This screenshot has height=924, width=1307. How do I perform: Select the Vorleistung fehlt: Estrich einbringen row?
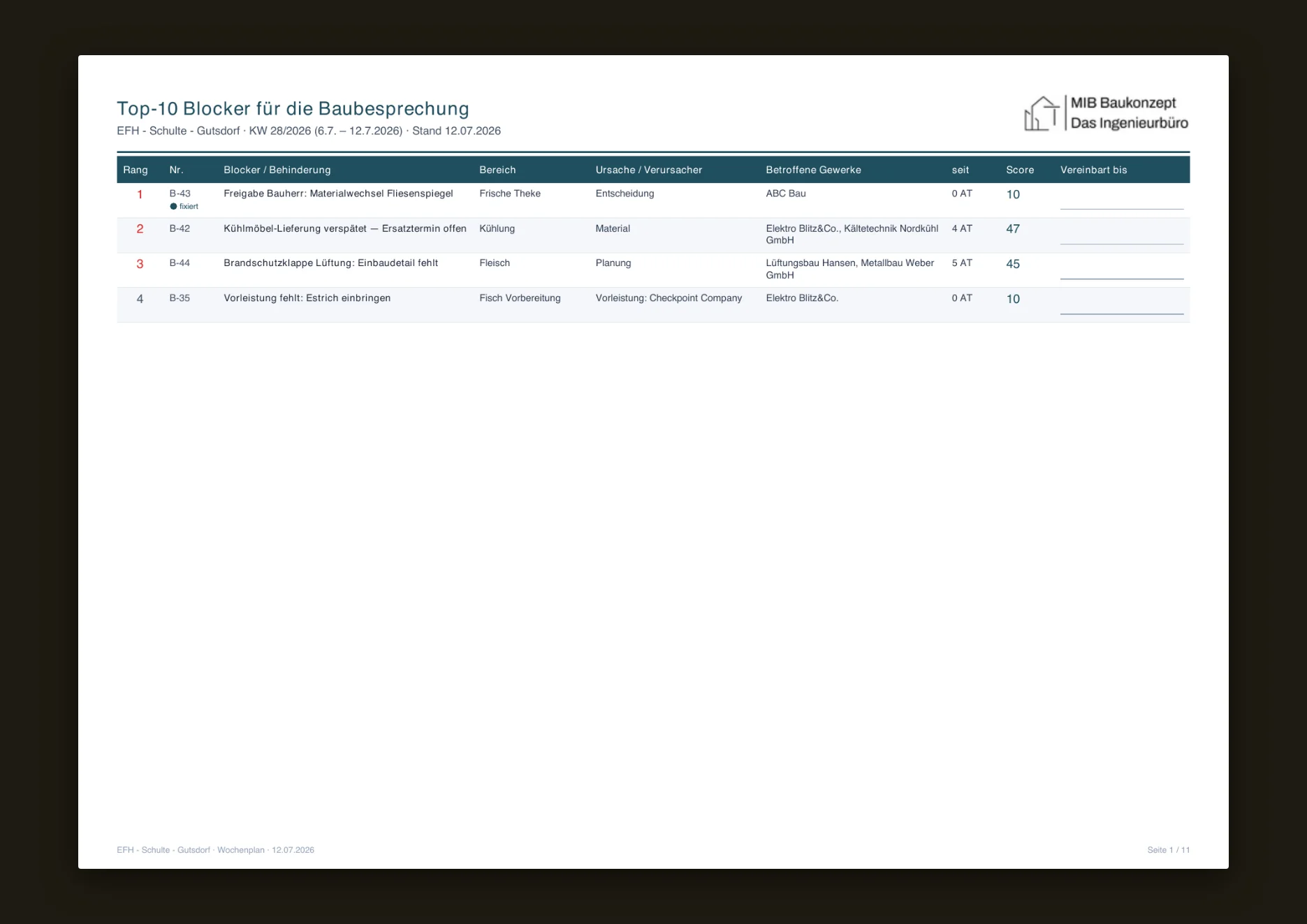(x=653, y=305)
